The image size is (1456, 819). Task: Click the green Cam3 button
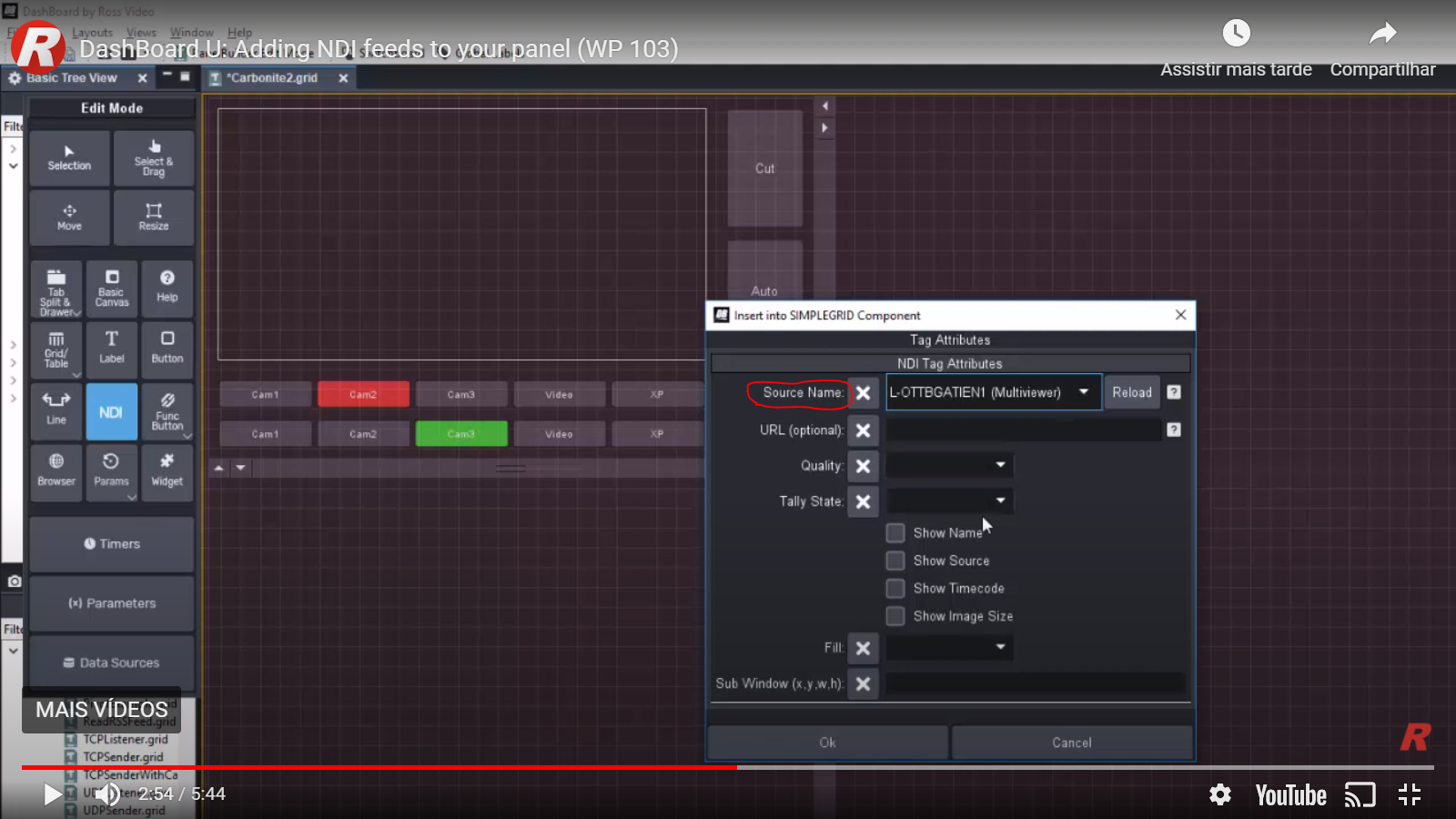pyautogui.click(x=461, y=433)
